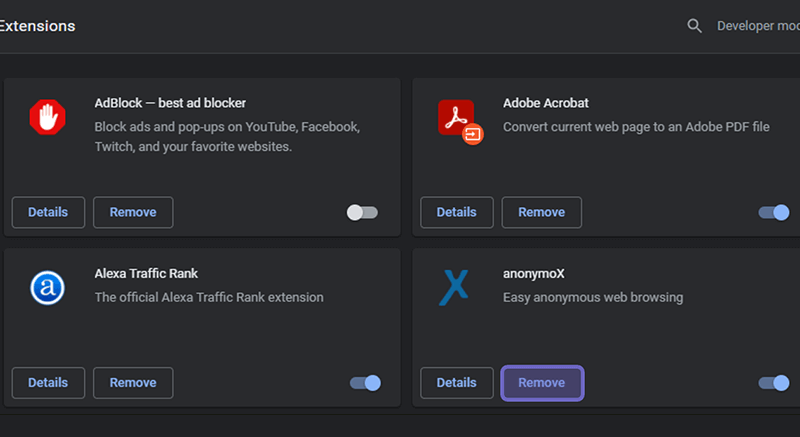Remove the anonymoX extension
The height and width of the screenshot is (437, 800).
click(542, 383)
